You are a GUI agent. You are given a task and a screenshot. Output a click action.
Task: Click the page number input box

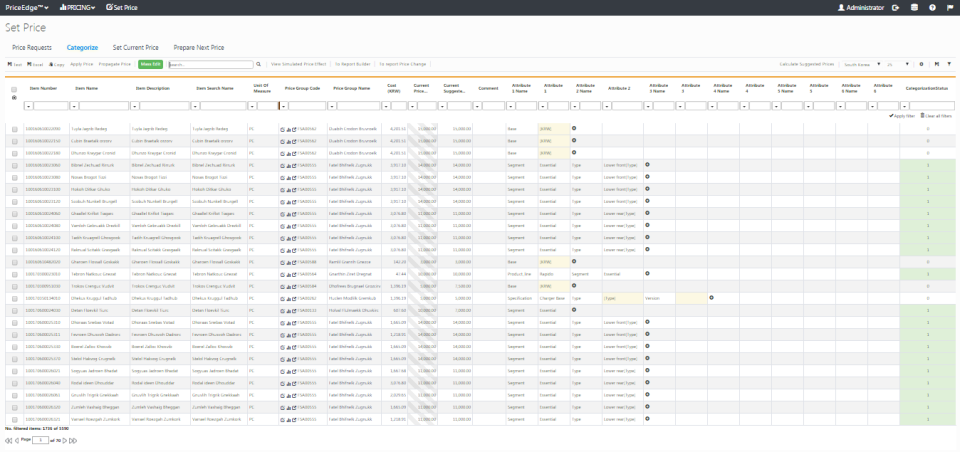coord(40,440)
